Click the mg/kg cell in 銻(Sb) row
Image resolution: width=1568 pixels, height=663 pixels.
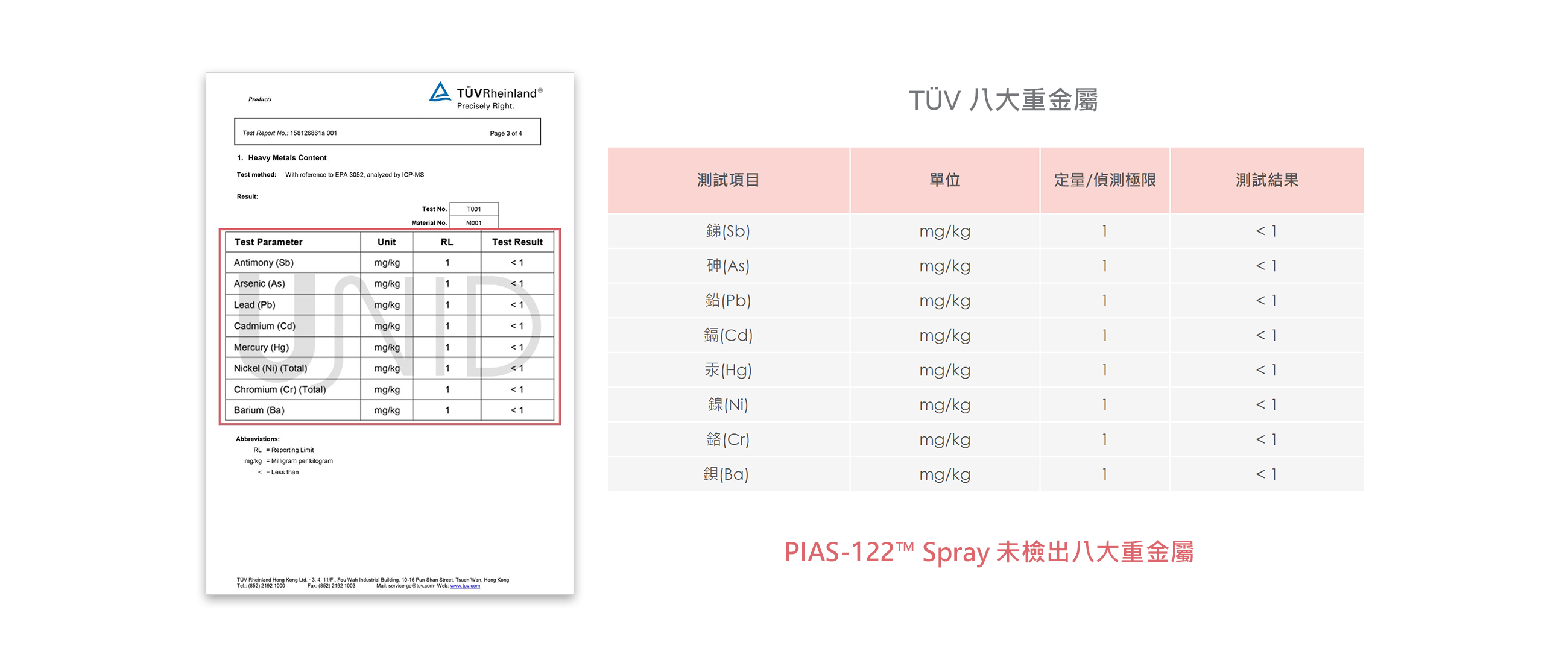coord(944,231)
